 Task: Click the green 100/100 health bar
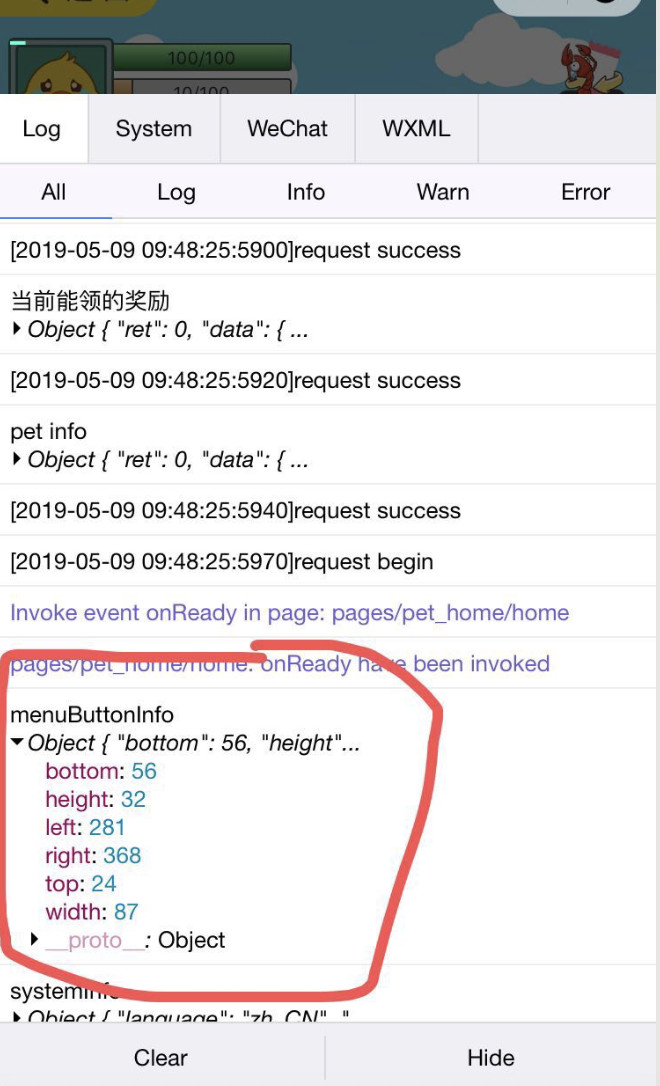coord(202,57)
